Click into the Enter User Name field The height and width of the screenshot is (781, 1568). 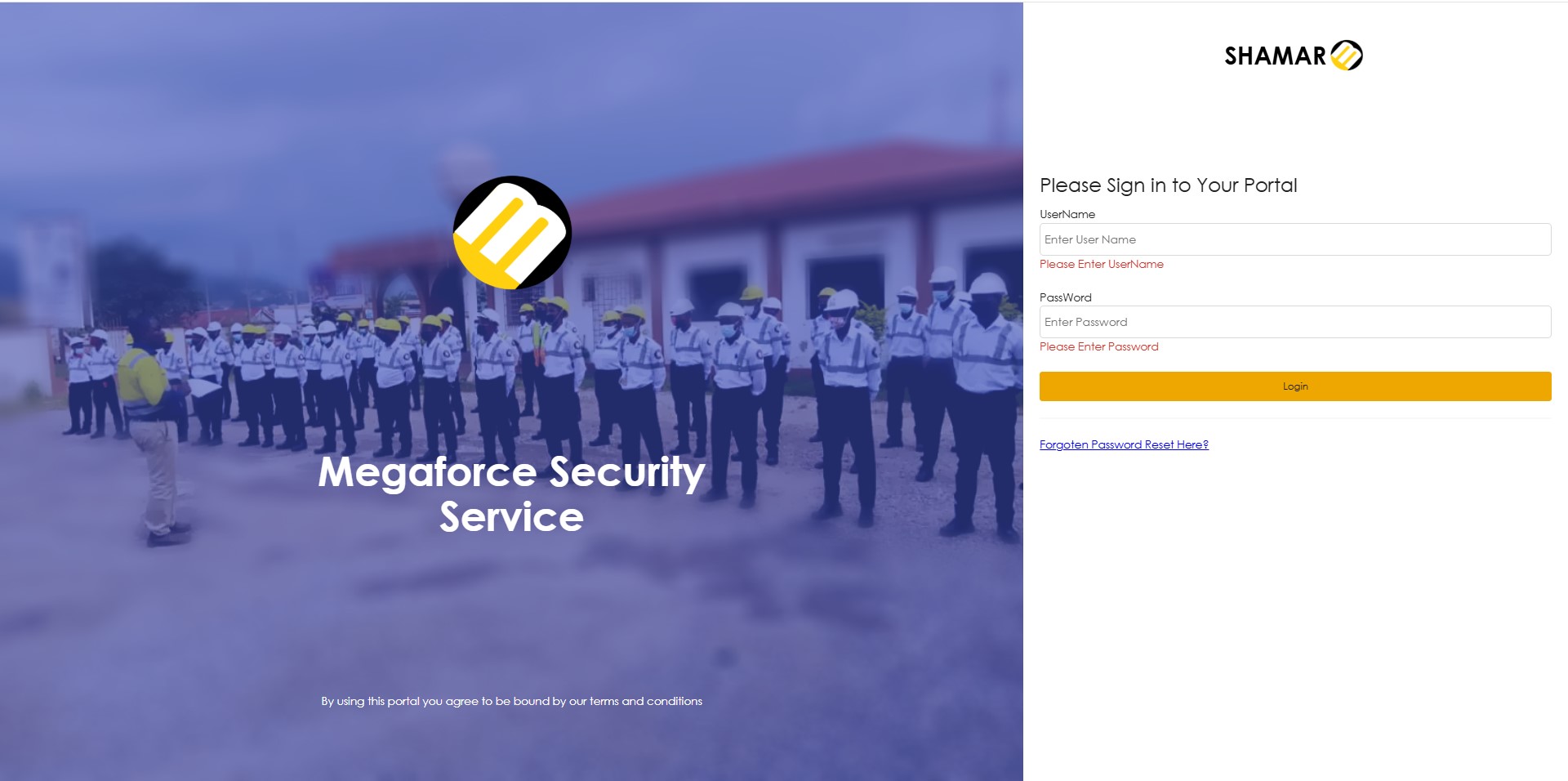pos(1295,239)
